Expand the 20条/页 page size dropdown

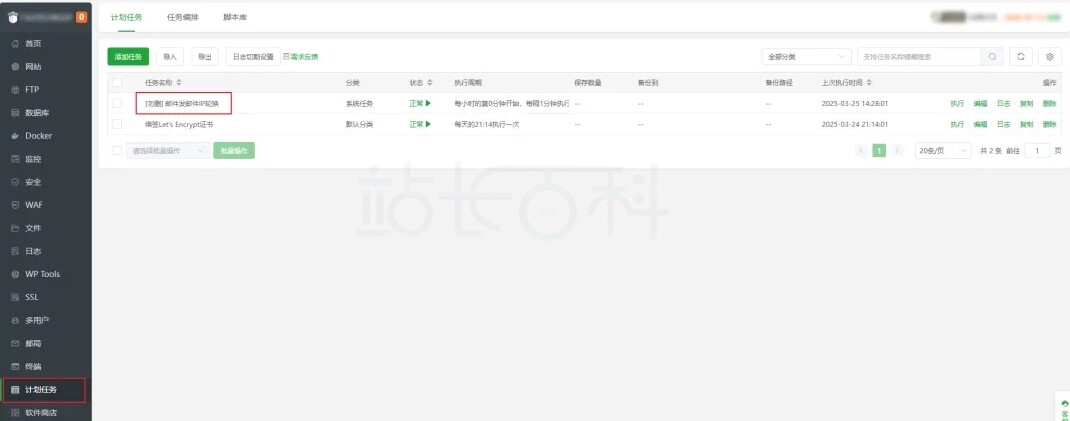pos(943,150)
